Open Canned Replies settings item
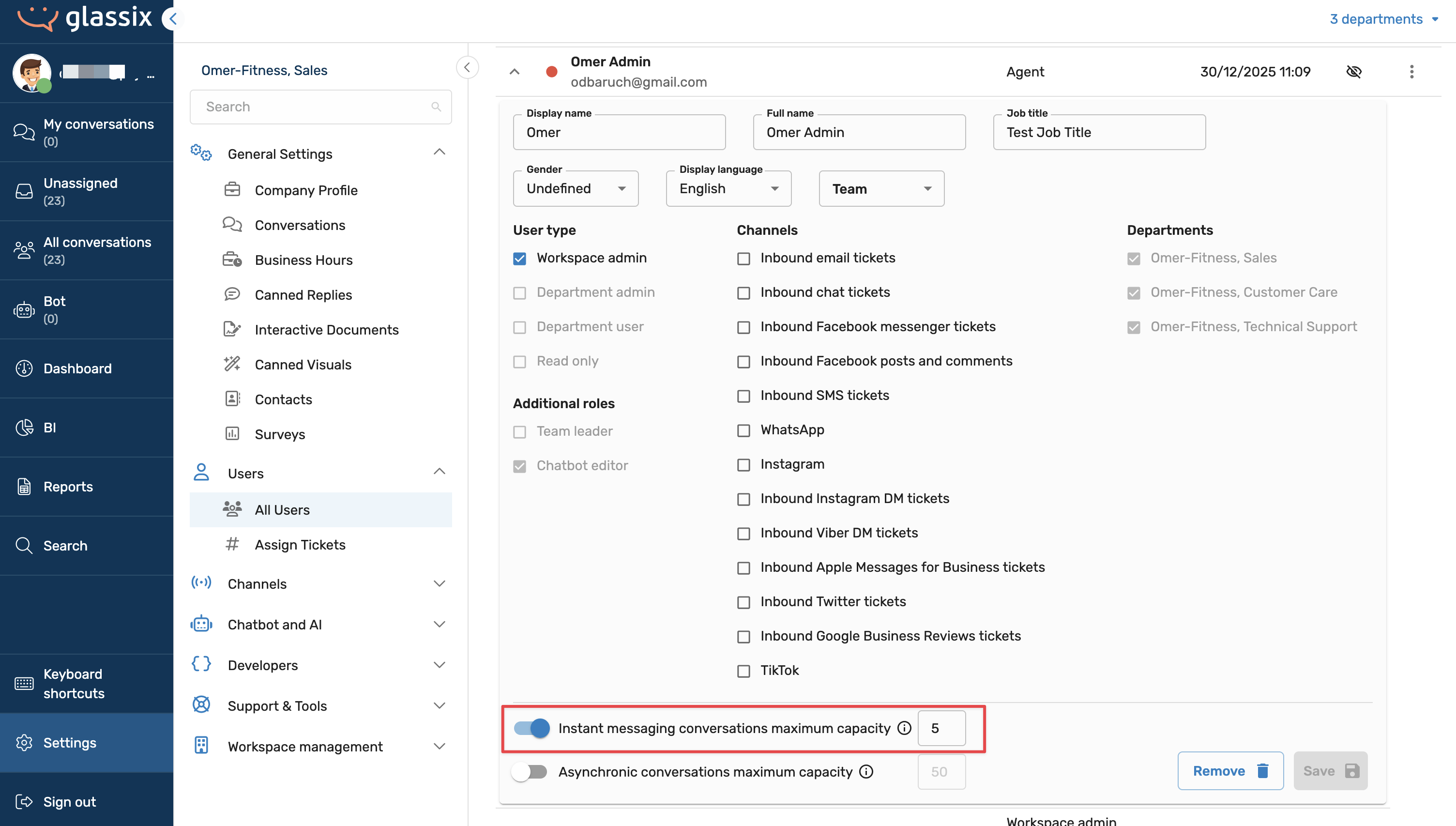Viewport: 1456px width, 826px height. coord(303,295)
